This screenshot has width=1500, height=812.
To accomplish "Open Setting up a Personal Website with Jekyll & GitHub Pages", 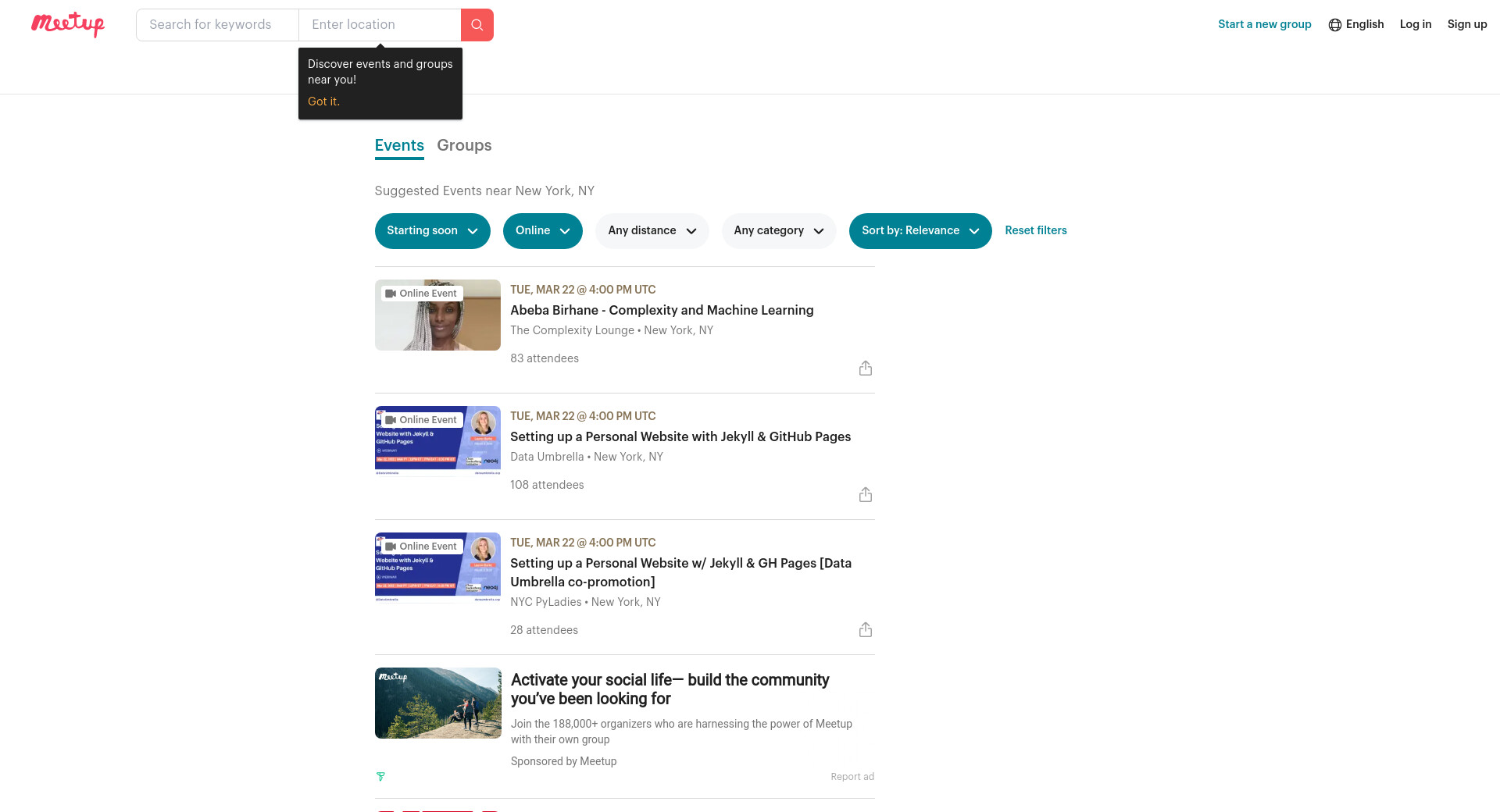I will (680, 437).
